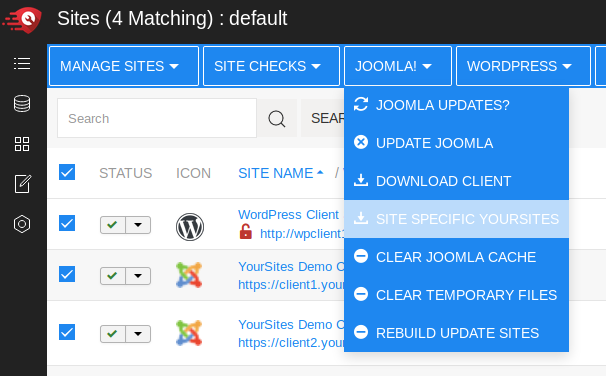This screenshot has height=376, width=606.
Task: Expand status arrow for client1 site
Action: [x=138, y=276]
